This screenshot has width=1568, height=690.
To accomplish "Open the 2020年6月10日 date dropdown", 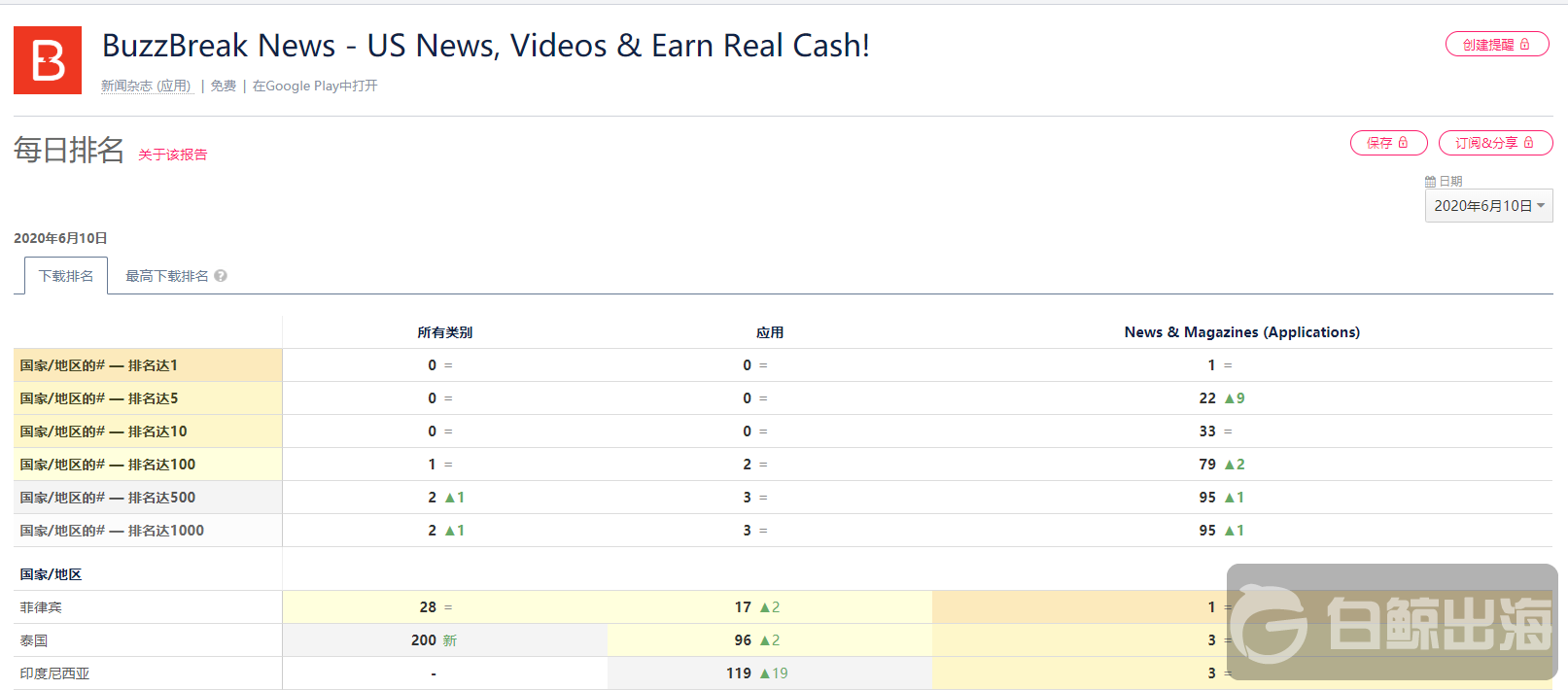I will click(x=1488, y=206).
